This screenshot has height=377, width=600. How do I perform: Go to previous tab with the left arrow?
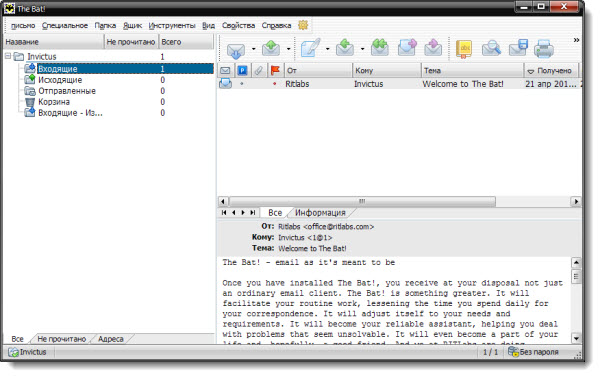coord(233,212)
